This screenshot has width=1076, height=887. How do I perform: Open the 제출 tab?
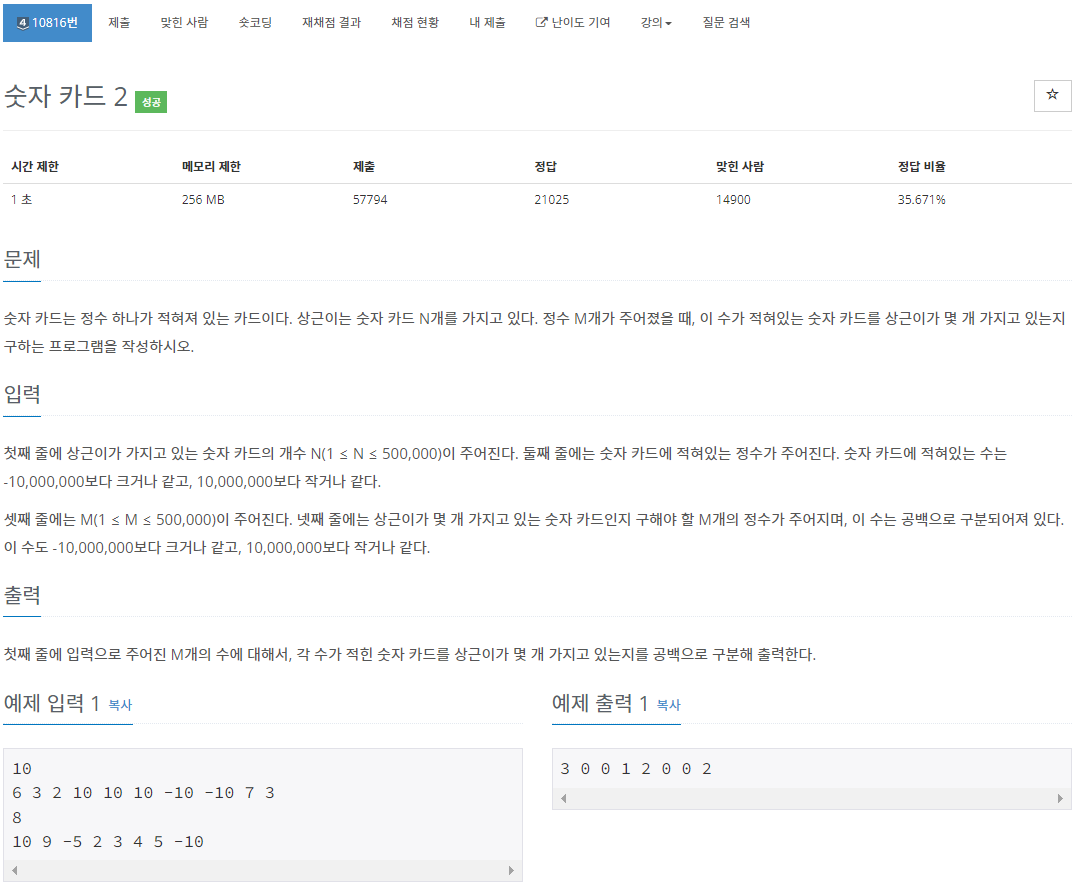pyautogui.click(x=119, y=23)
